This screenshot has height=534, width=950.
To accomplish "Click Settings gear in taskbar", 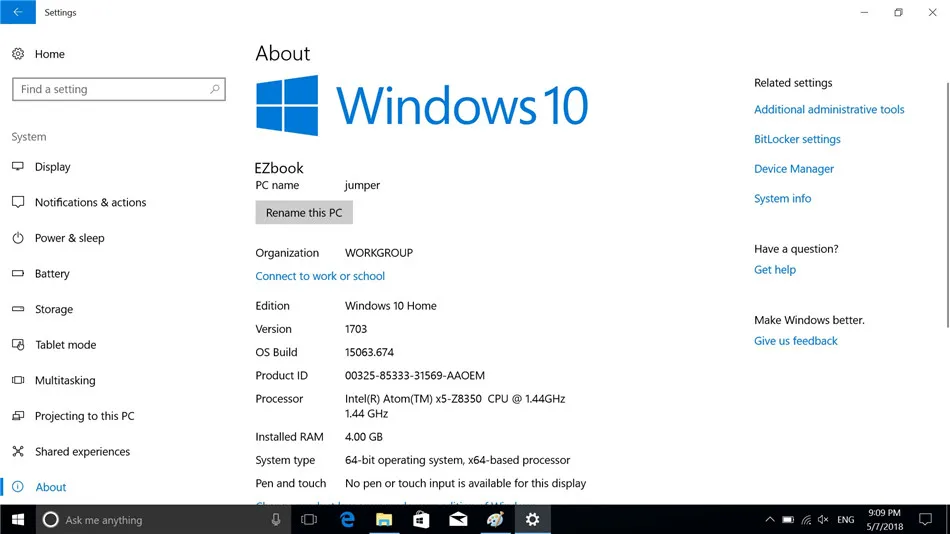I will [533, 519].
